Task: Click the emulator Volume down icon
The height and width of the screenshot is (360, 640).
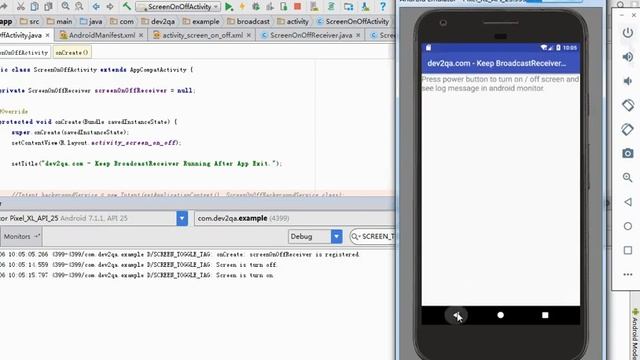Action: coord(628,81)
